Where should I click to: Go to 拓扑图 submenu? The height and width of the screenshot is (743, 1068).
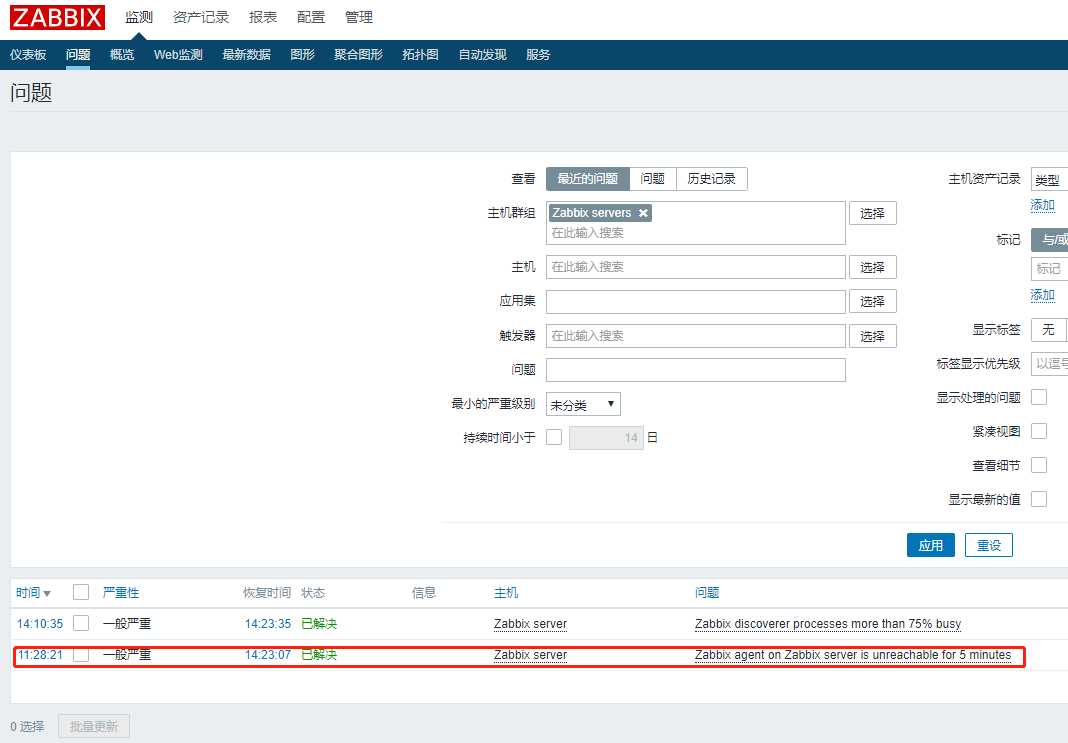420,54
